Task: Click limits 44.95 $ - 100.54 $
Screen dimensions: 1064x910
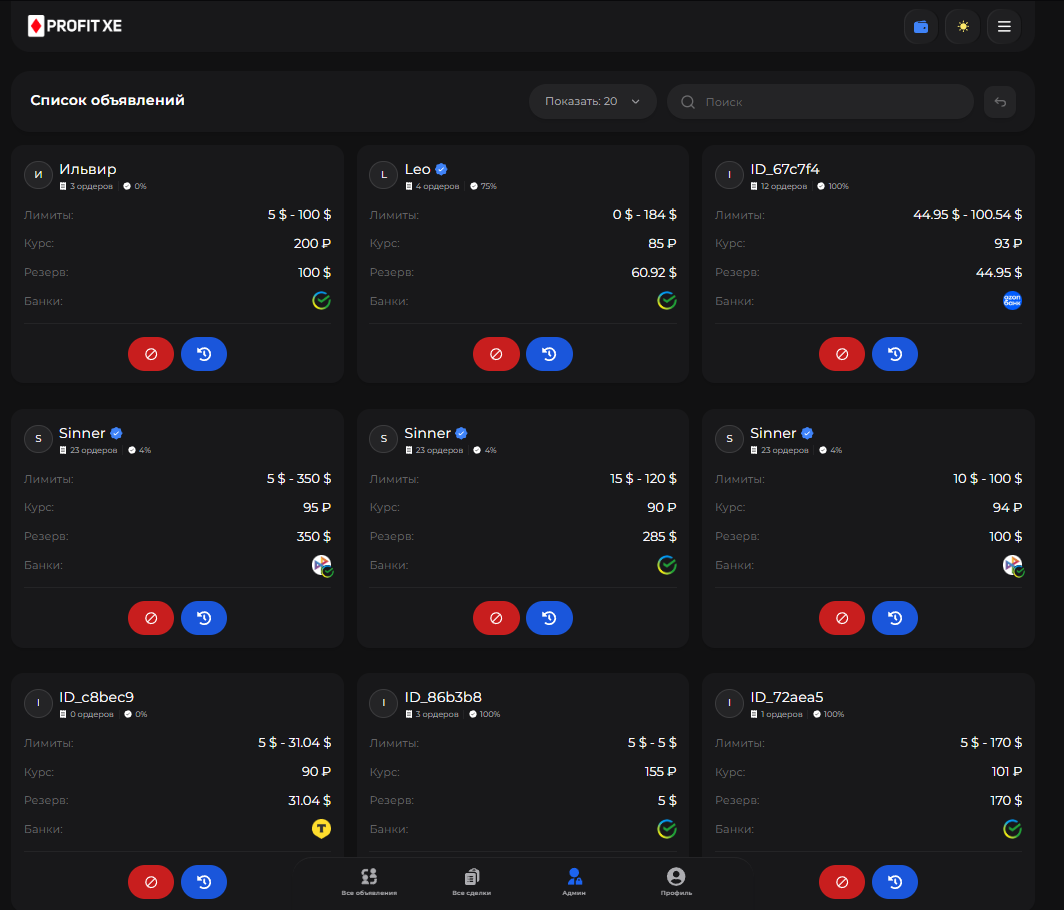Action: click(x=967, y=214)
